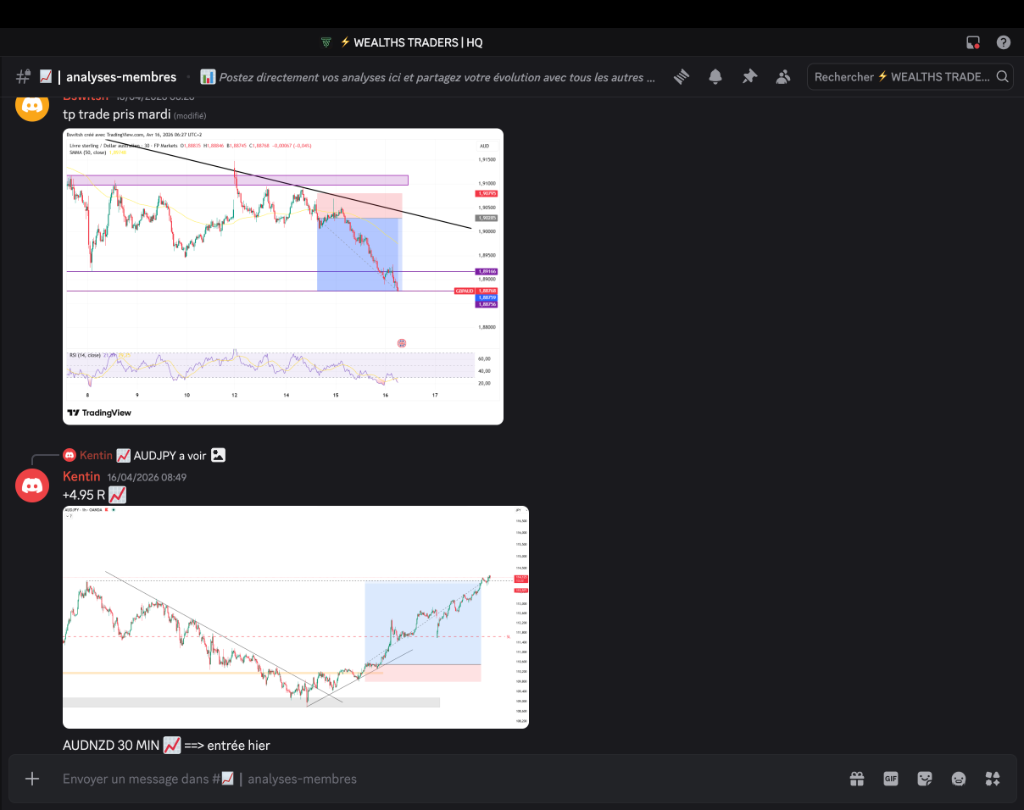Screen dimensions: 1024x810
Task: Click the image attachment icon in the reply preview
Action: [218, 455]
